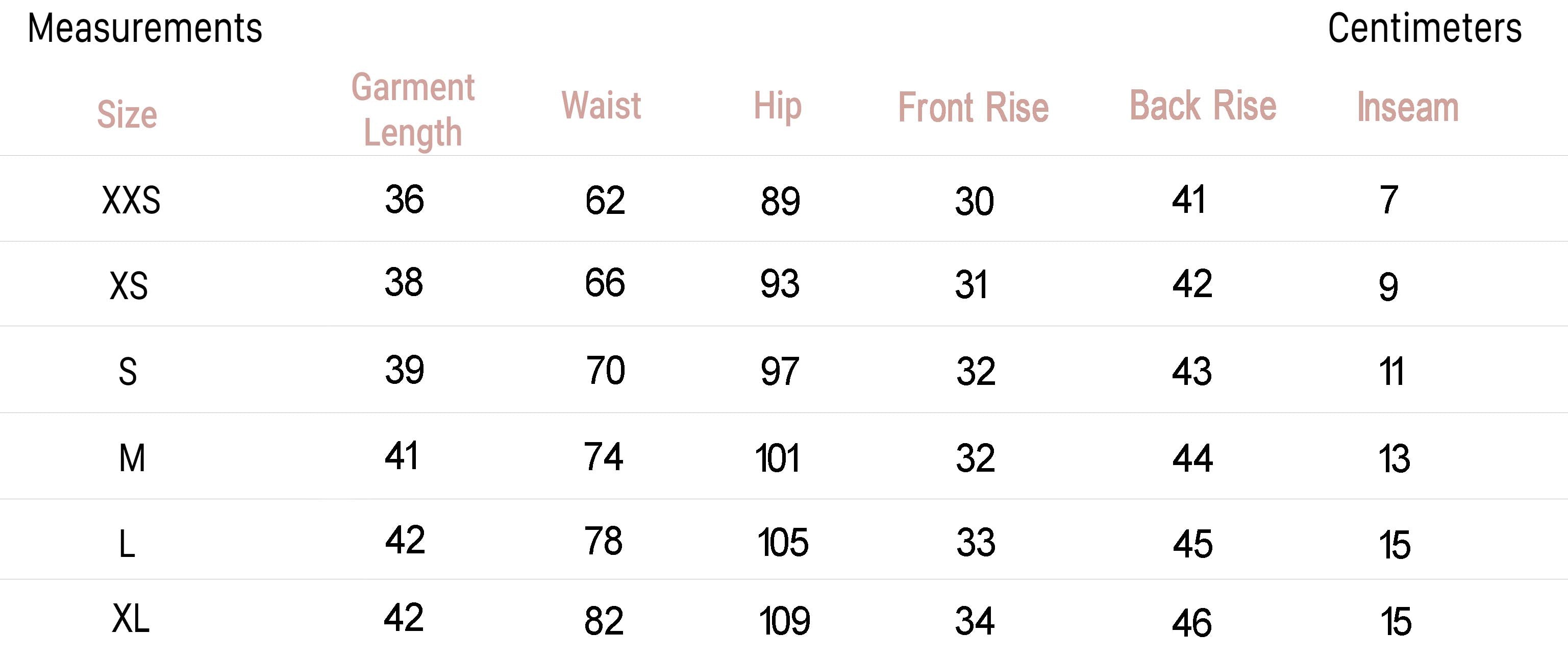Screen dimensions: 1568x657
Task: Select inseam value 7 for XXS
Action: pos(1389,200)
